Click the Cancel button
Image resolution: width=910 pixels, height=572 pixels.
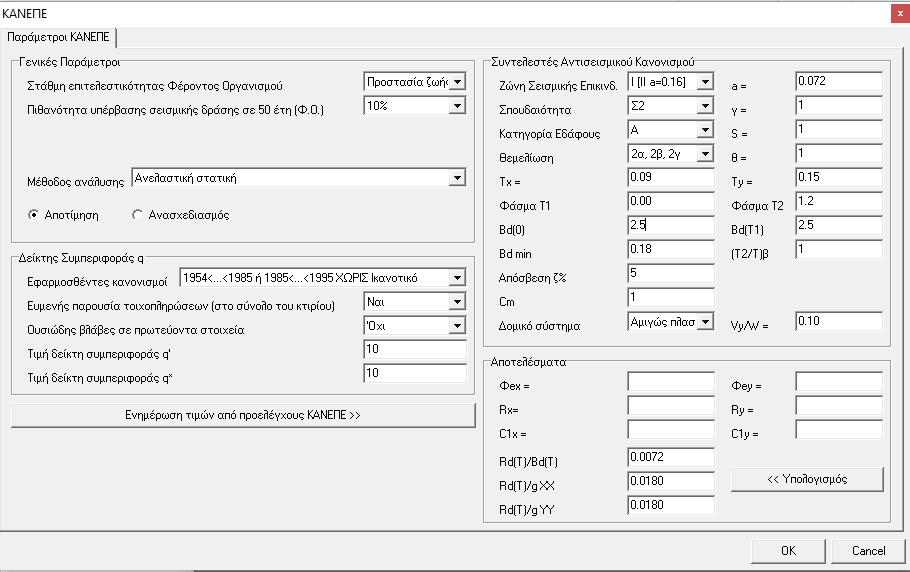tap(868, 551)
